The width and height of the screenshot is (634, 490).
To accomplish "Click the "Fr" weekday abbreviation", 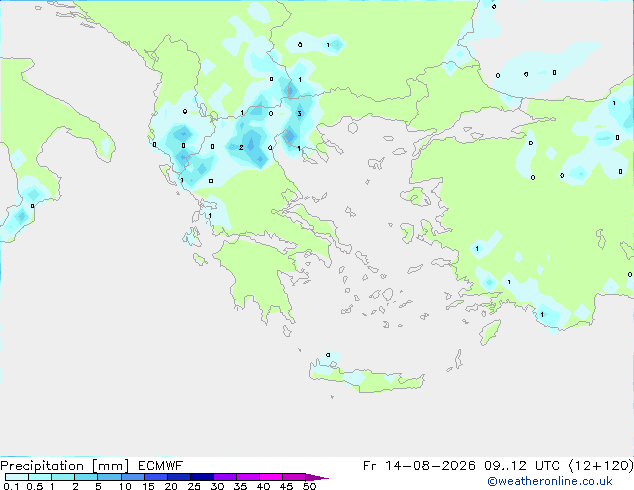I will pyautogui.click(x=370, y=466).
